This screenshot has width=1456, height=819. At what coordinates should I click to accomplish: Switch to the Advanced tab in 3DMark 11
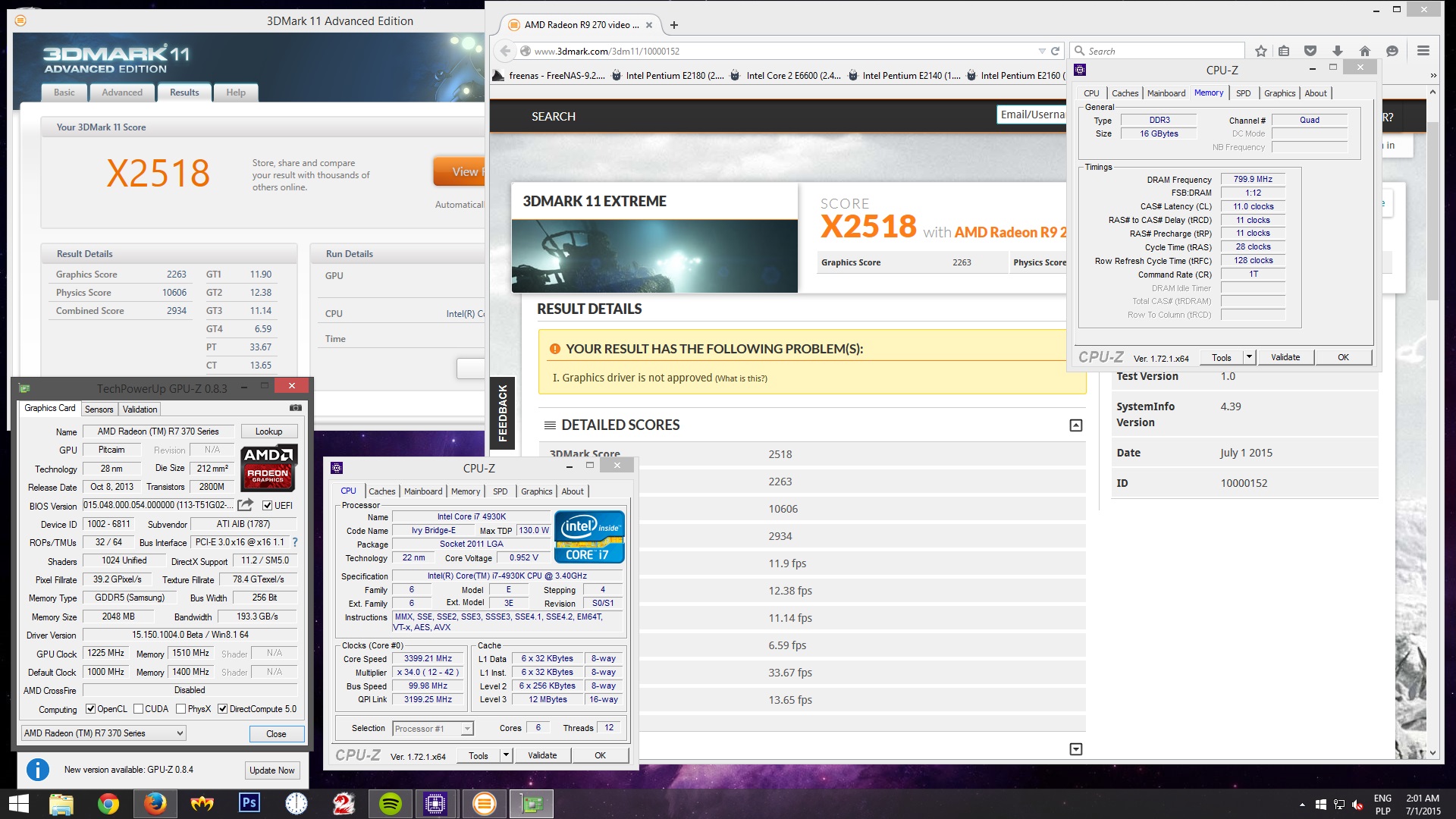pyautogui.click(x=122, y=93)
